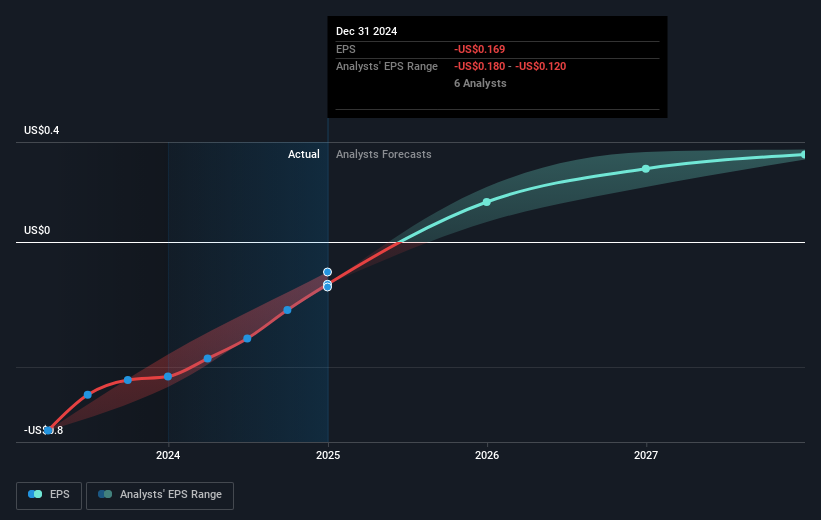The image size is (821, 520).
Task: Toggle the EPS legend series
Action: pos(49,495)
